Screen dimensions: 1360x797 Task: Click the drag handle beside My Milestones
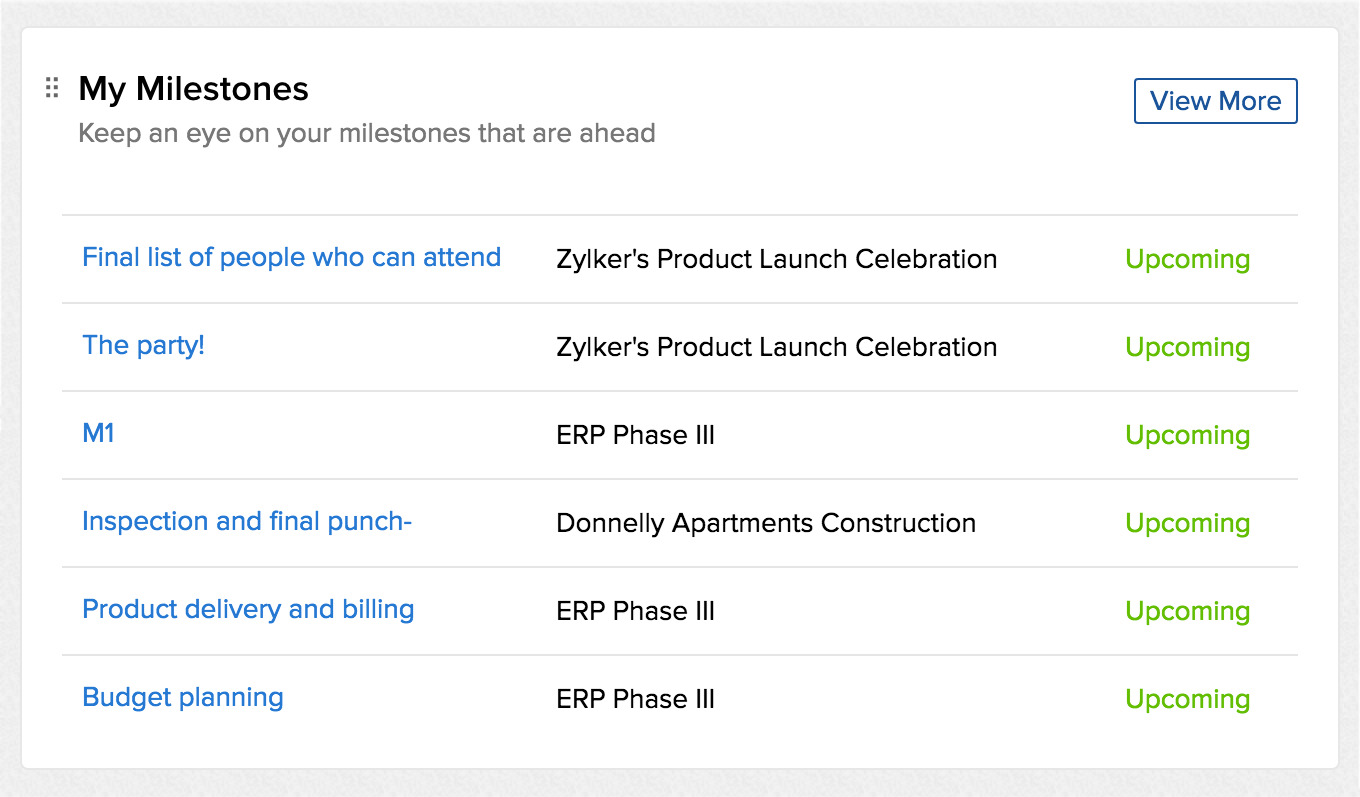coord(53,89)
